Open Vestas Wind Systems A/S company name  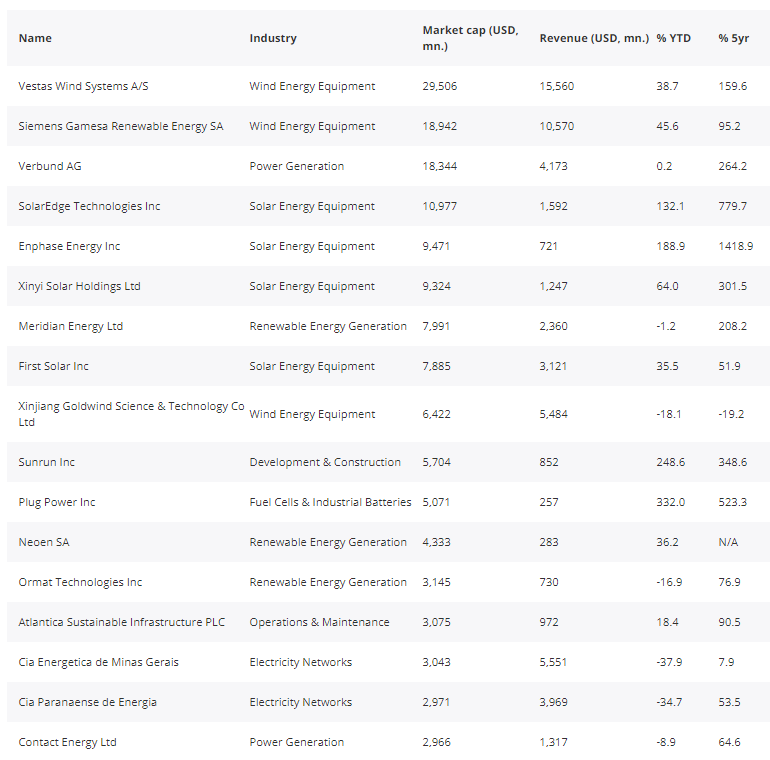tap(83, 86)
